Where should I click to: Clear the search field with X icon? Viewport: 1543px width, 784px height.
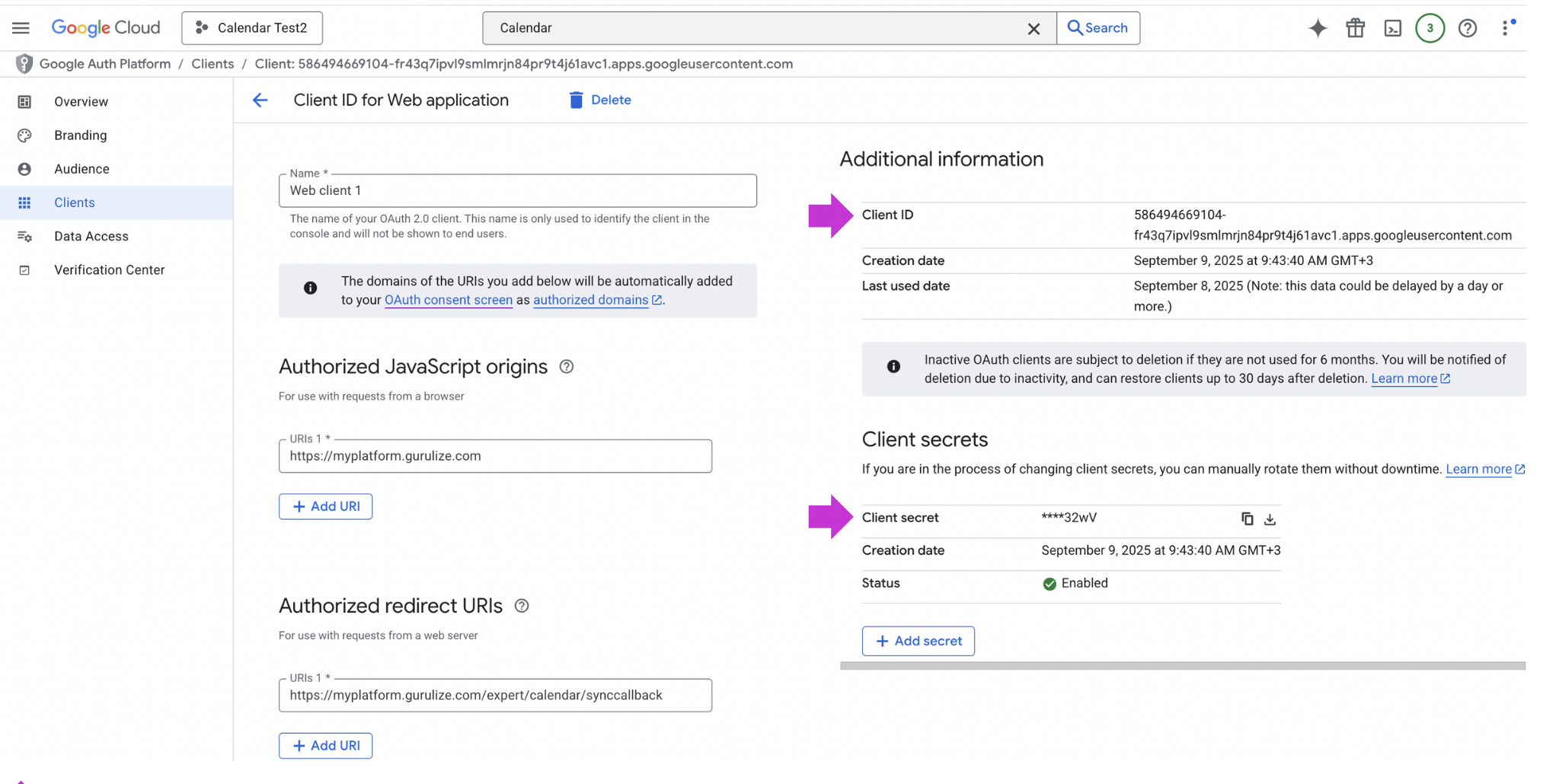[1033, 29]
